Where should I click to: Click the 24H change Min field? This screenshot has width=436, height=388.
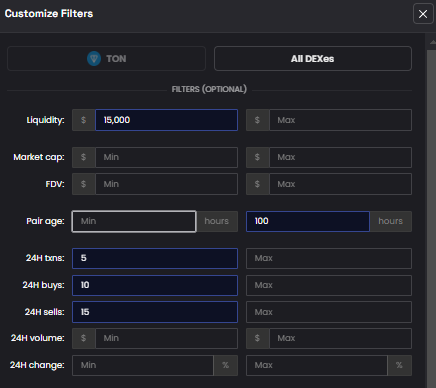coord(143,365)
